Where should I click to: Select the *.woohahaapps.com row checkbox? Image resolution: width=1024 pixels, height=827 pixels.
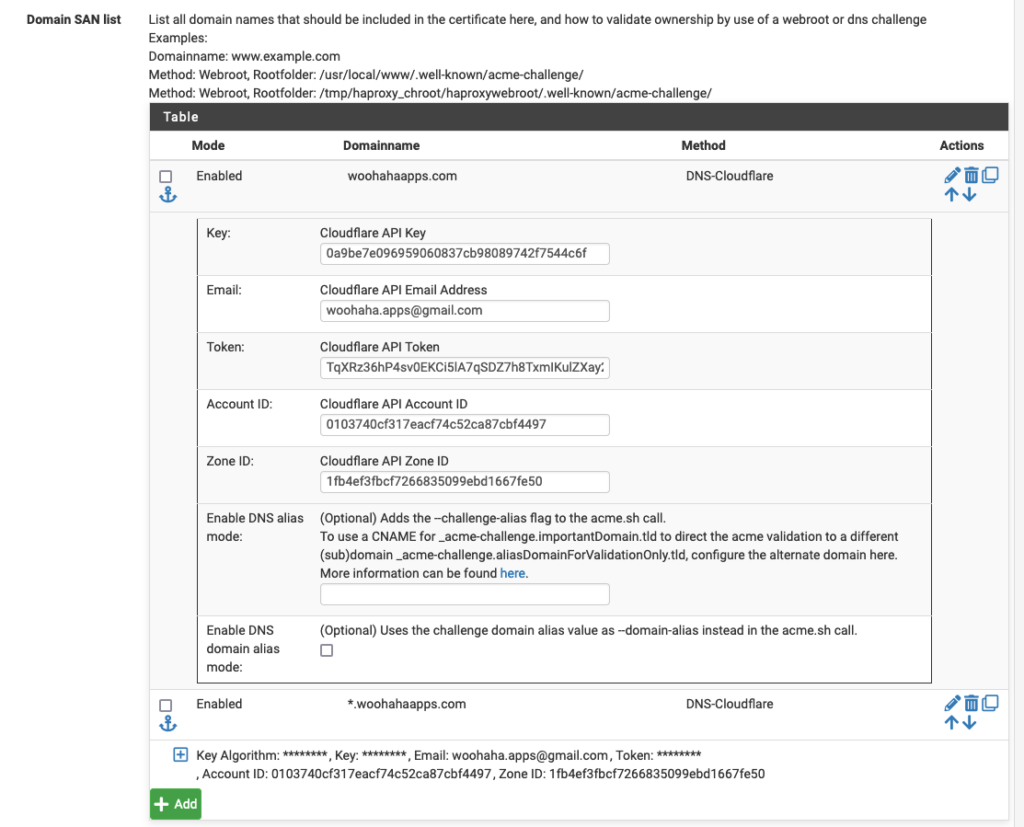[166, 705]
